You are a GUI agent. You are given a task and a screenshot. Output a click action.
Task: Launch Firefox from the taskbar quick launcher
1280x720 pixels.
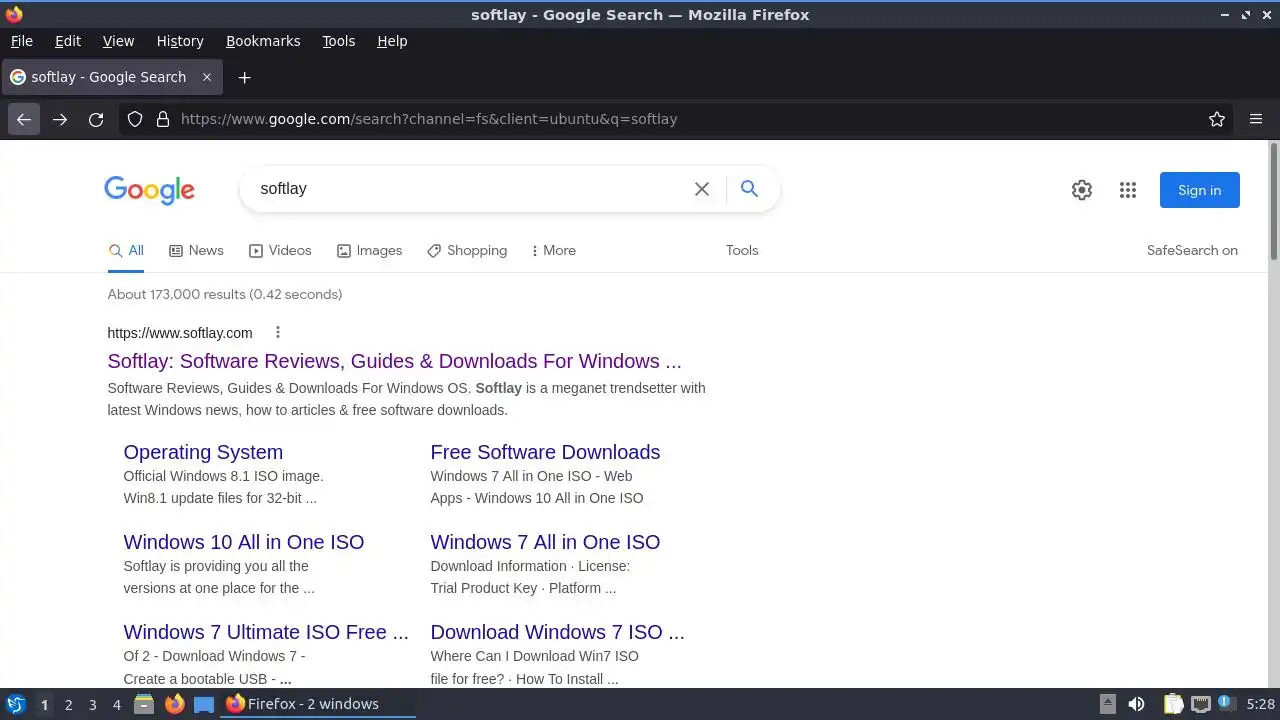click(x=174, y=704)
